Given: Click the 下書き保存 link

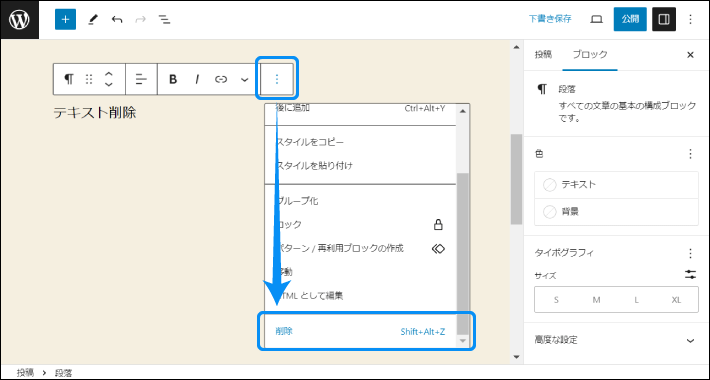Looking at the screenshot, I should point(550,19).
